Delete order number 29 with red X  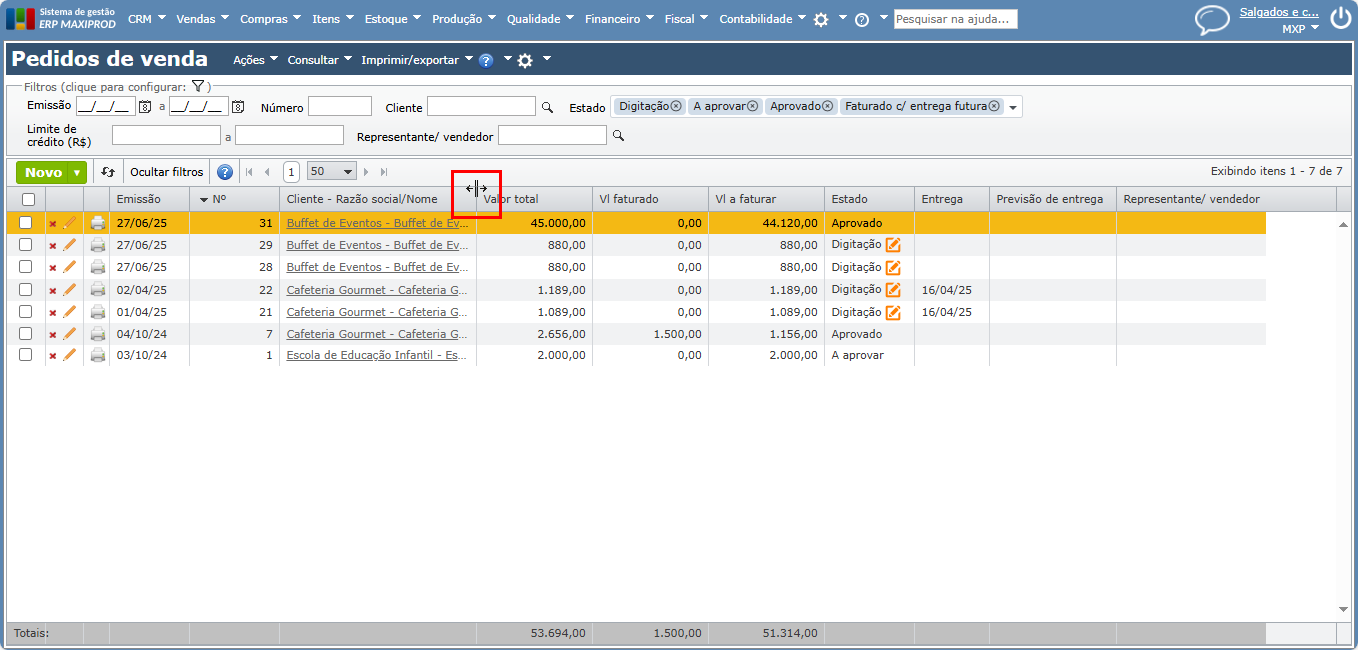coord(53,246)
